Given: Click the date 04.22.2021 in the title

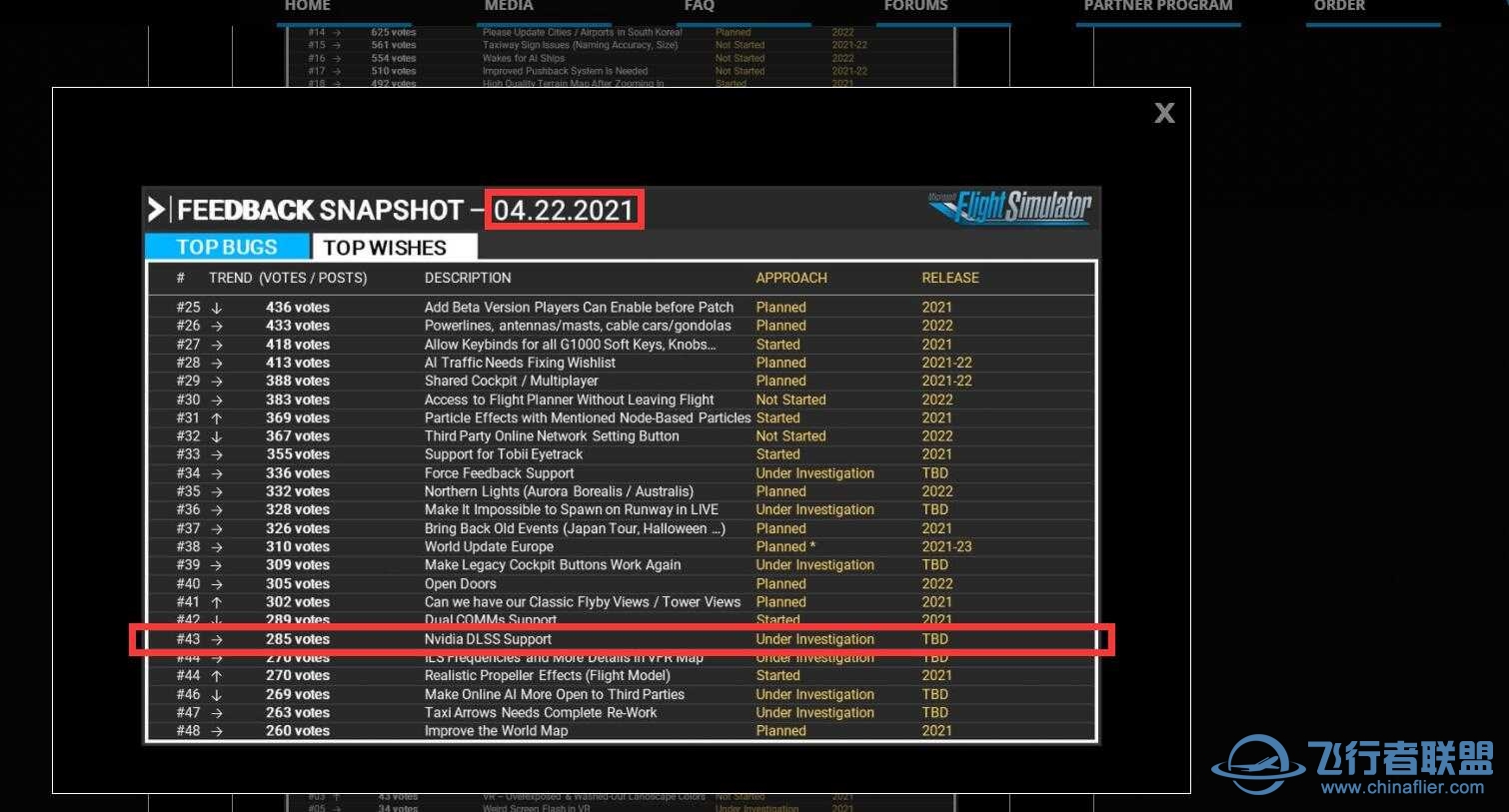Looking at the screenshot, I should point(564,210).
